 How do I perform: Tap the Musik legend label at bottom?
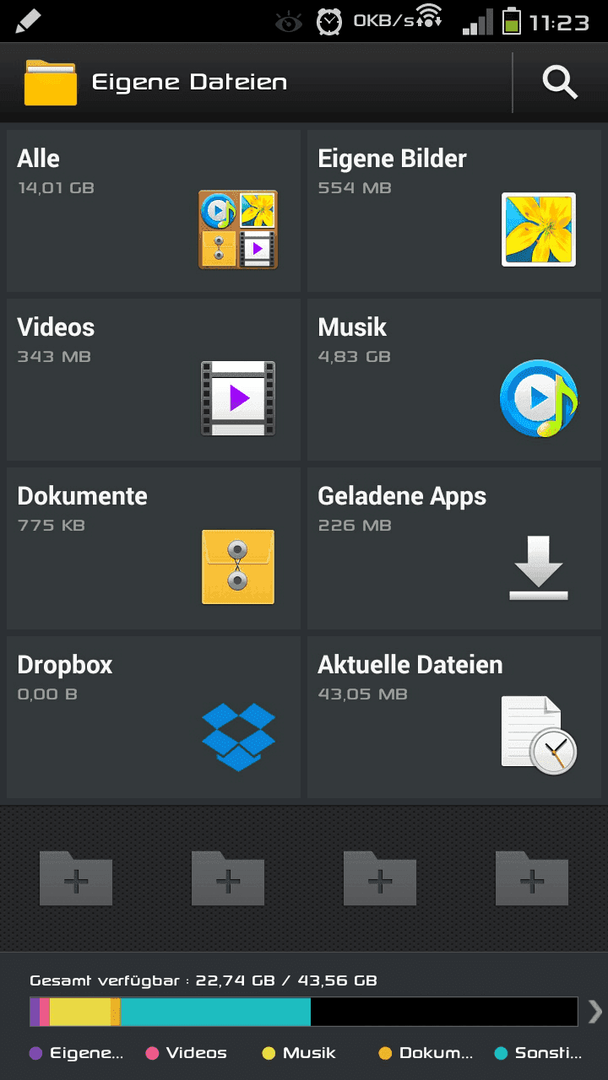(309, 1053)
